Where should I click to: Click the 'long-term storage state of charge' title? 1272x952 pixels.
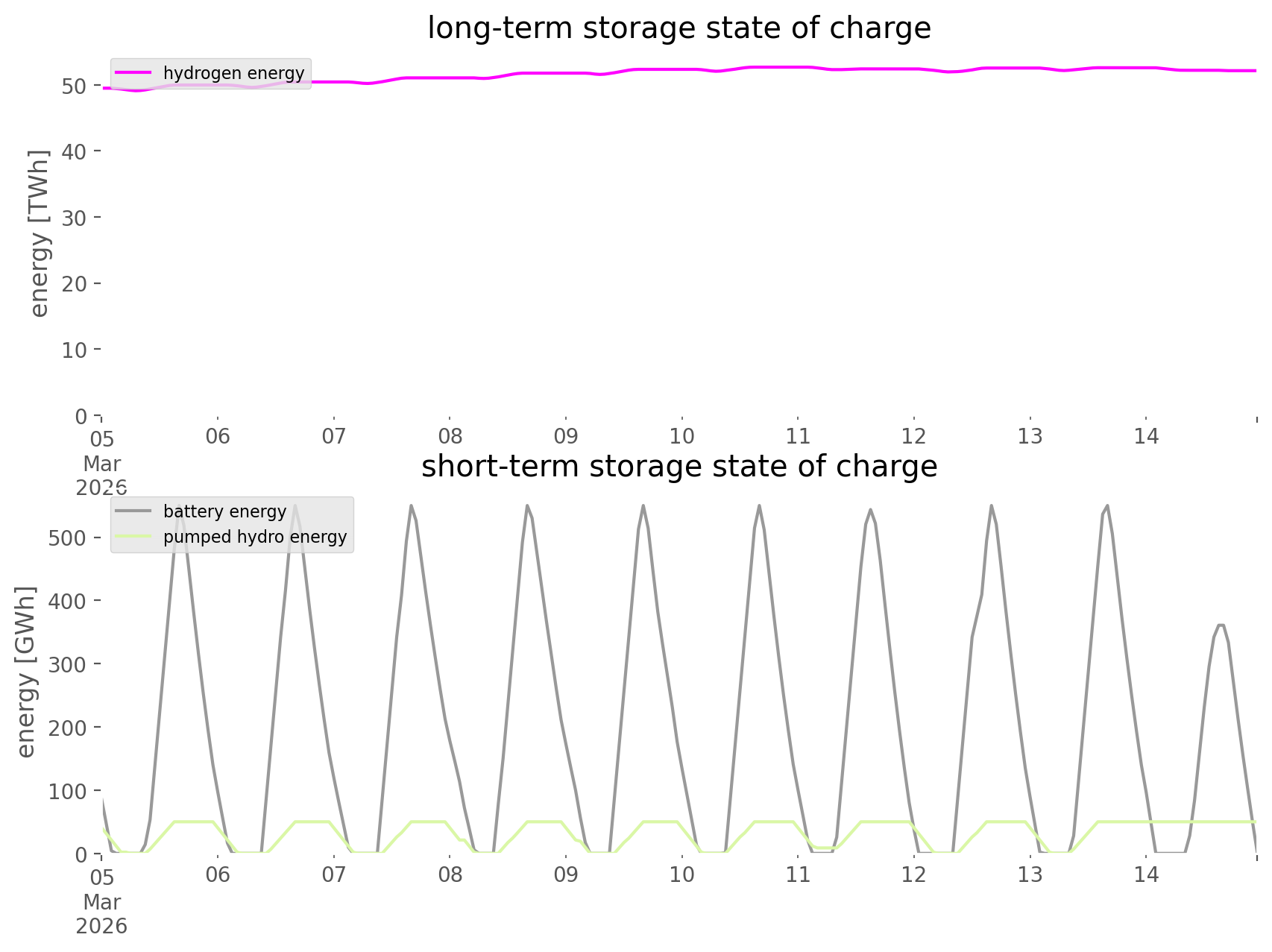[678, 28]
